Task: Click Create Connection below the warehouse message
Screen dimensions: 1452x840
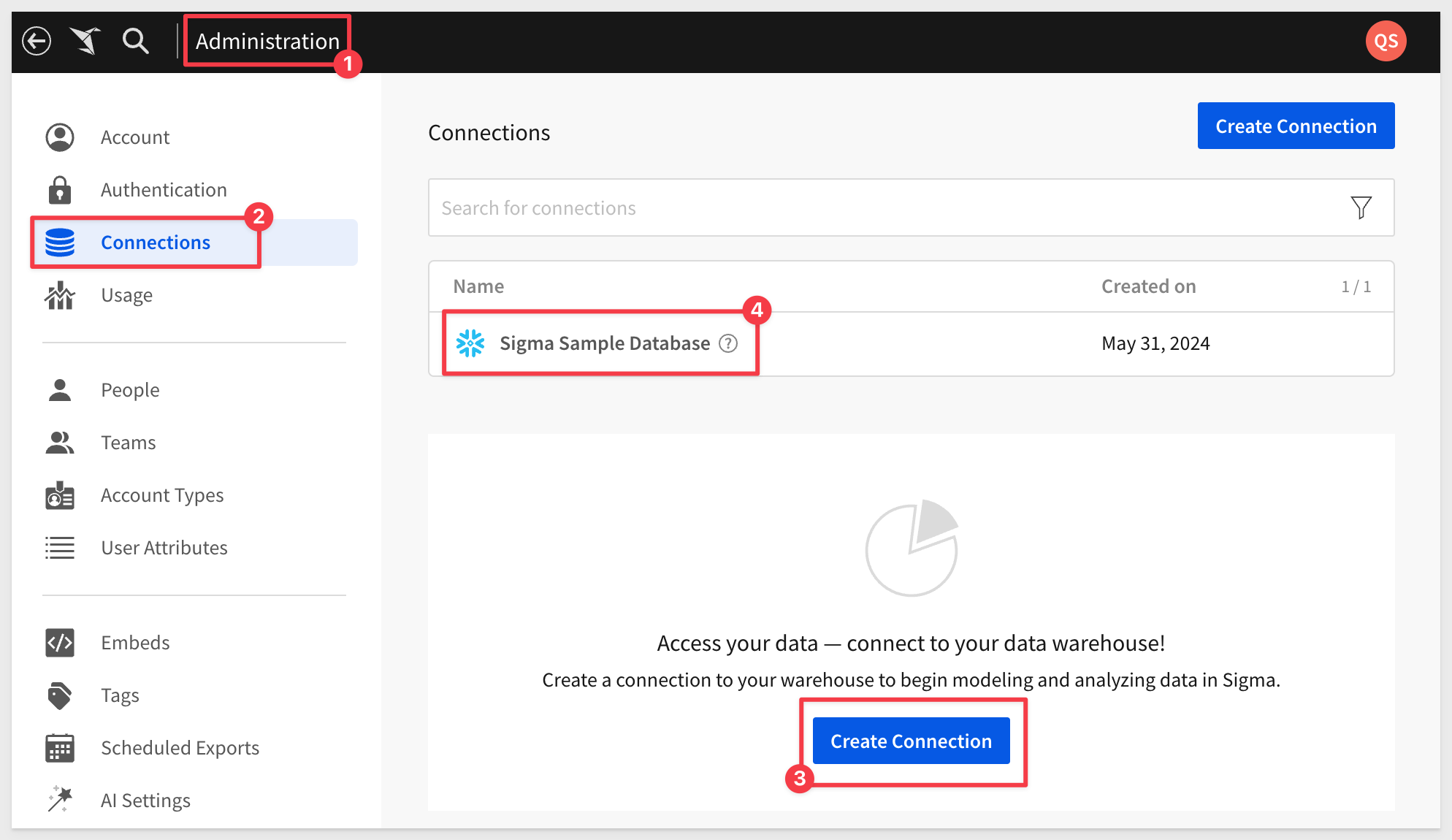Action: click(911, 741)
